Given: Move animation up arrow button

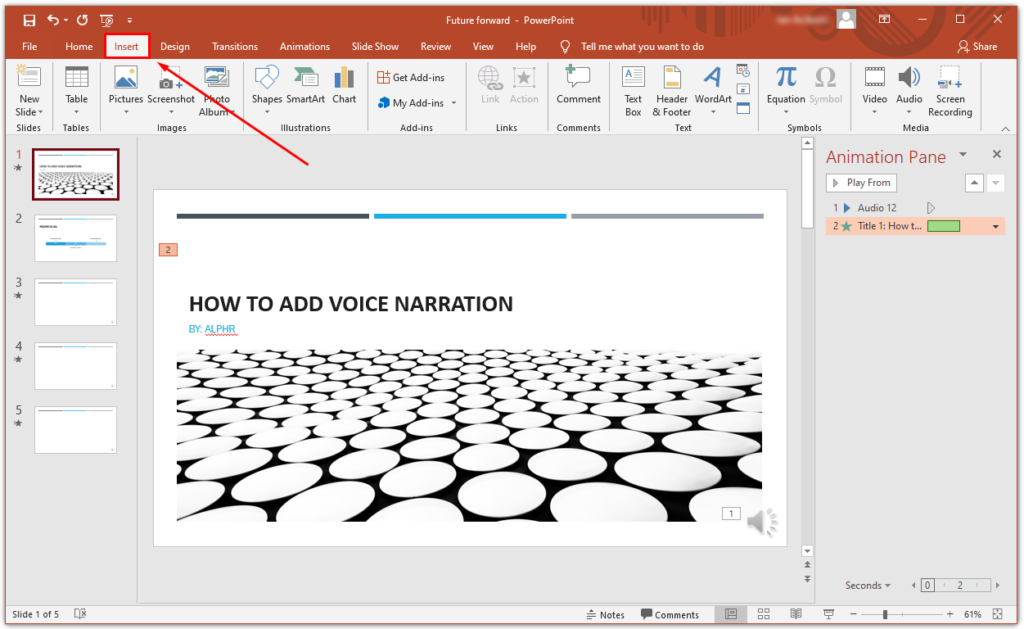Looking at the screenshot, I should (974, 183).
